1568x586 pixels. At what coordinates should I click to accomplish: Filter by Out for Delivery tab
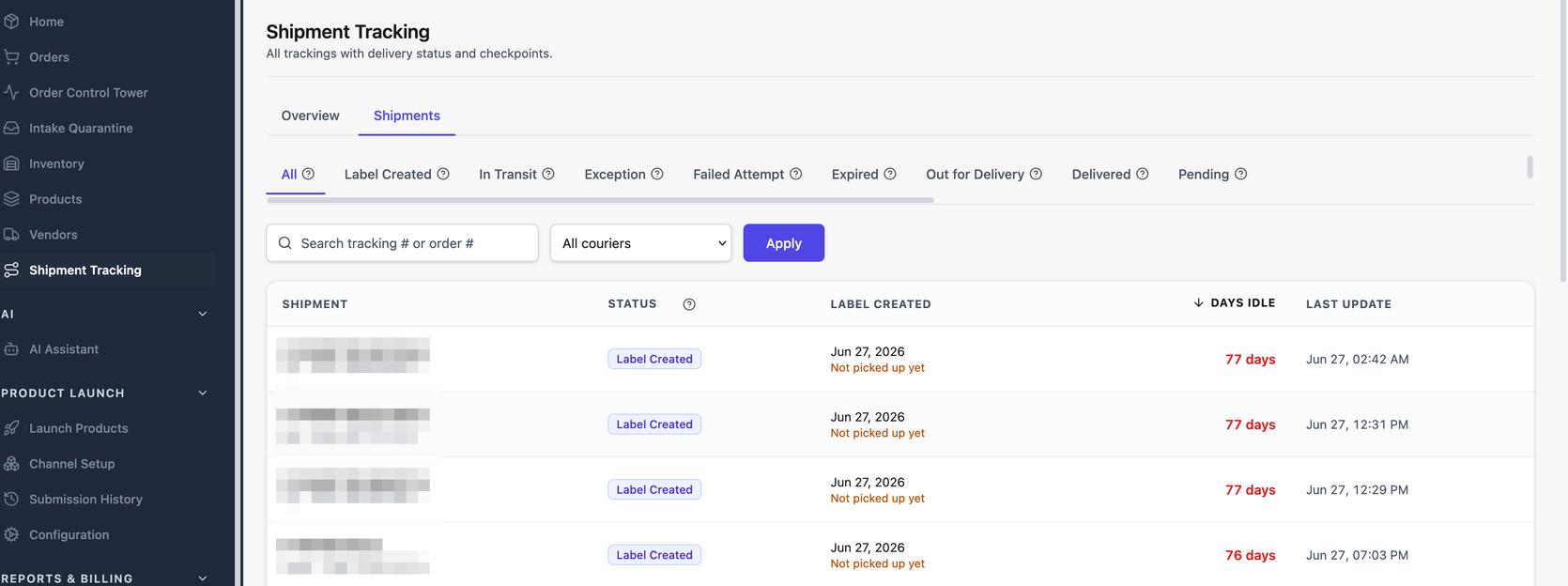click(x=984, y=175)
